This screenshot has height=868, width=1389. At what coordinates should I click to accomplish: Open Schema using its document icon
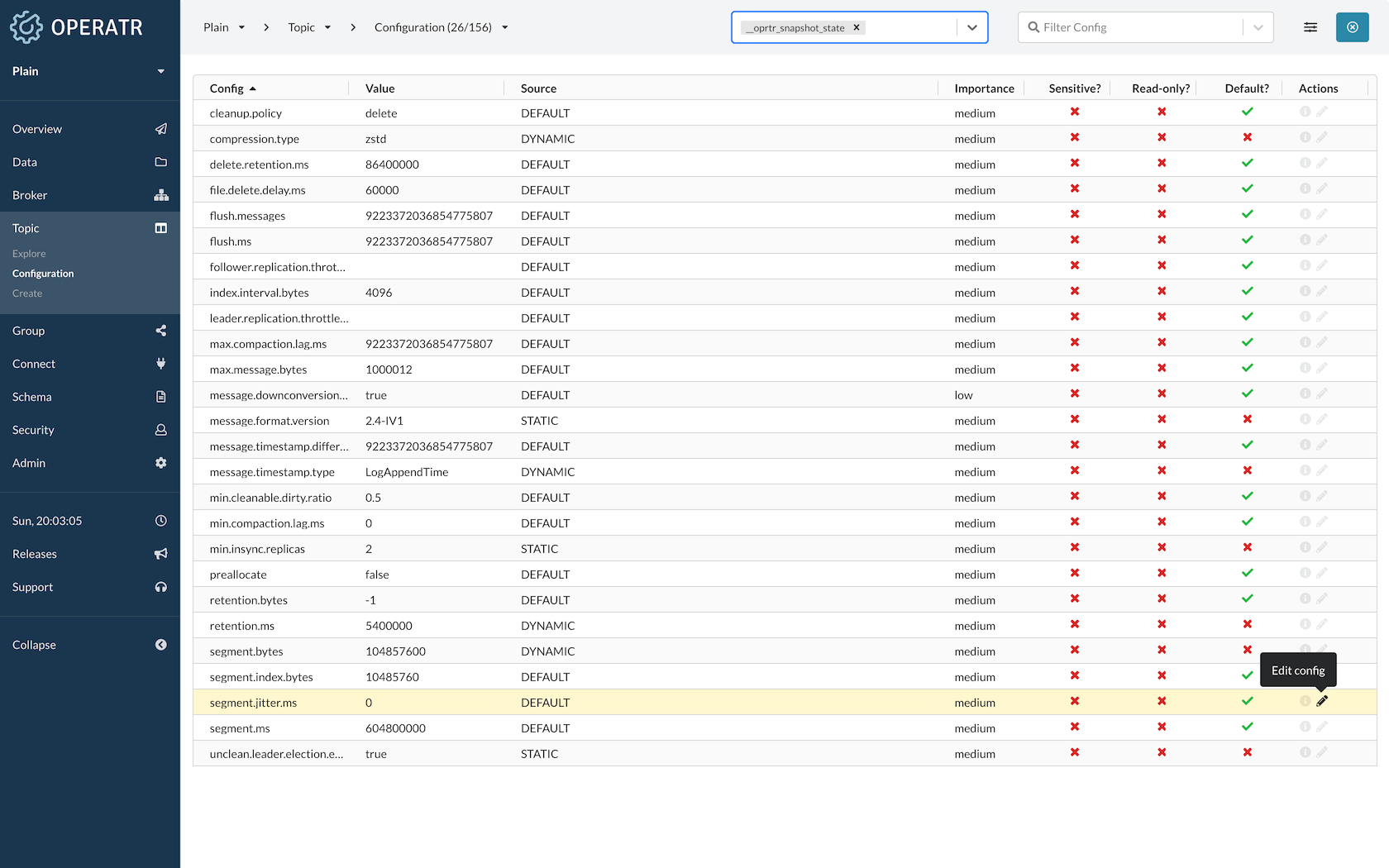click(161, 397)
